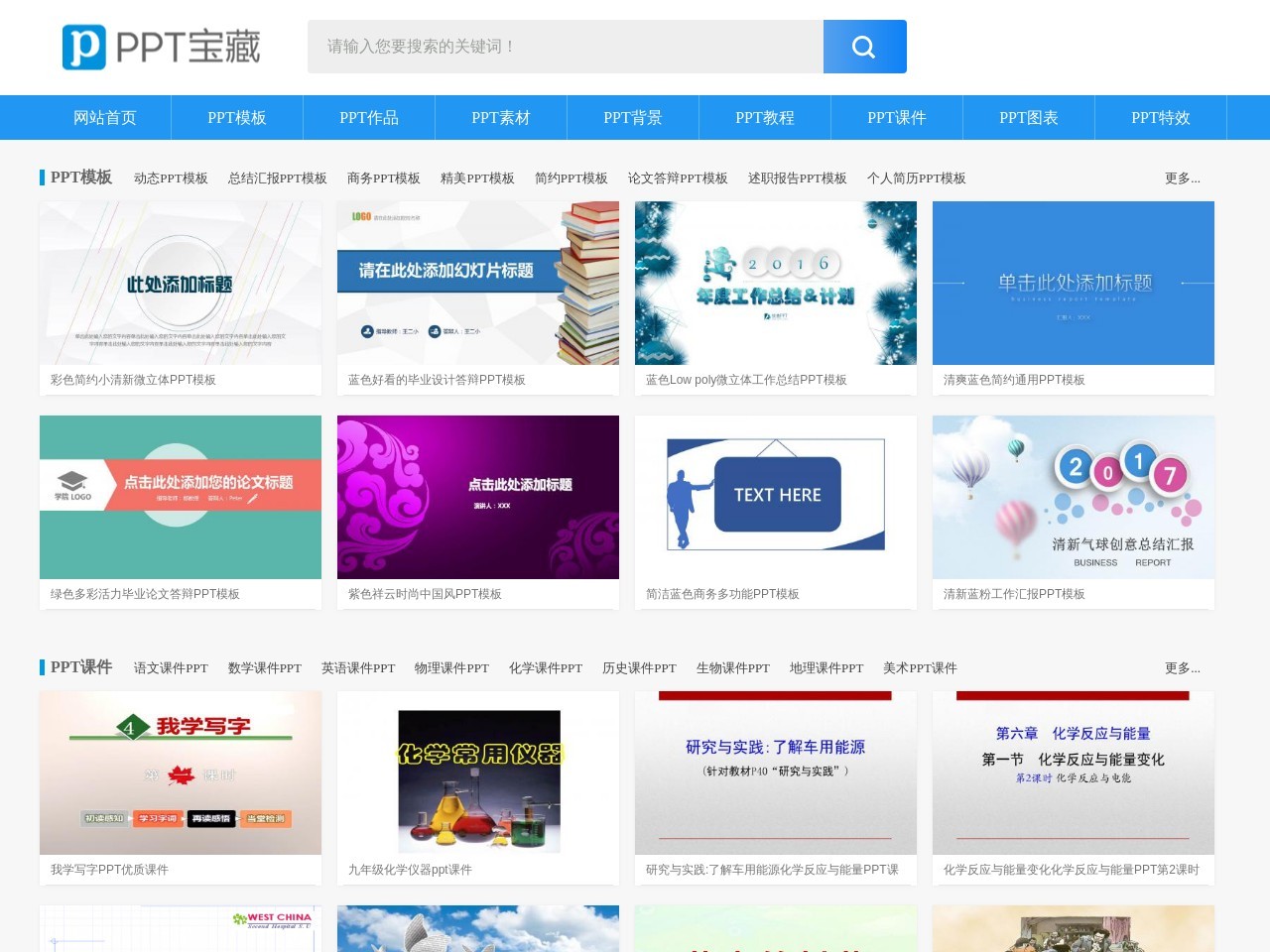Expand 更多 in the PPT模板 section
1270x952 pixels.
pos(1182,178)
